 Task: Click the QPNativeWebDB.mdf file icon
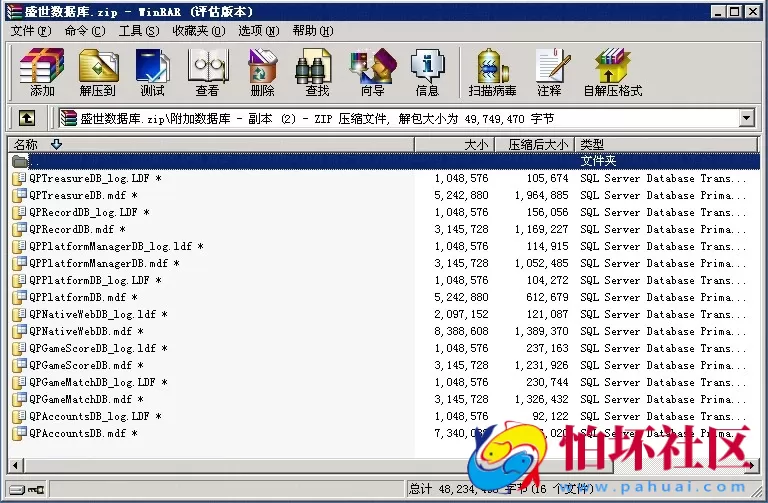tap(19, 331)
